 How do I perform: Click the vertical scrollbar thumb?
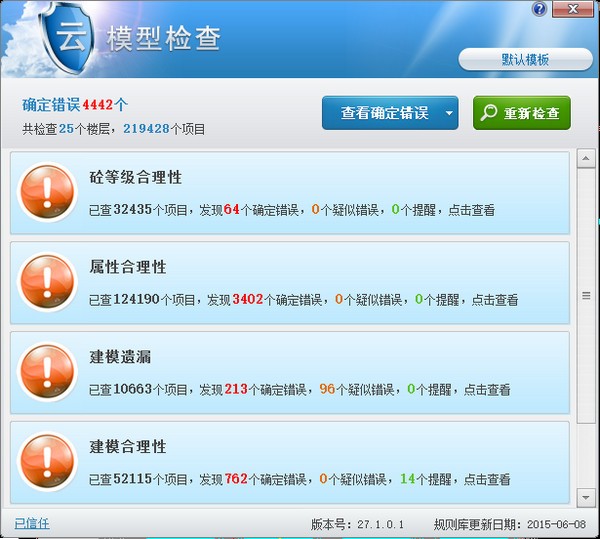586,295
